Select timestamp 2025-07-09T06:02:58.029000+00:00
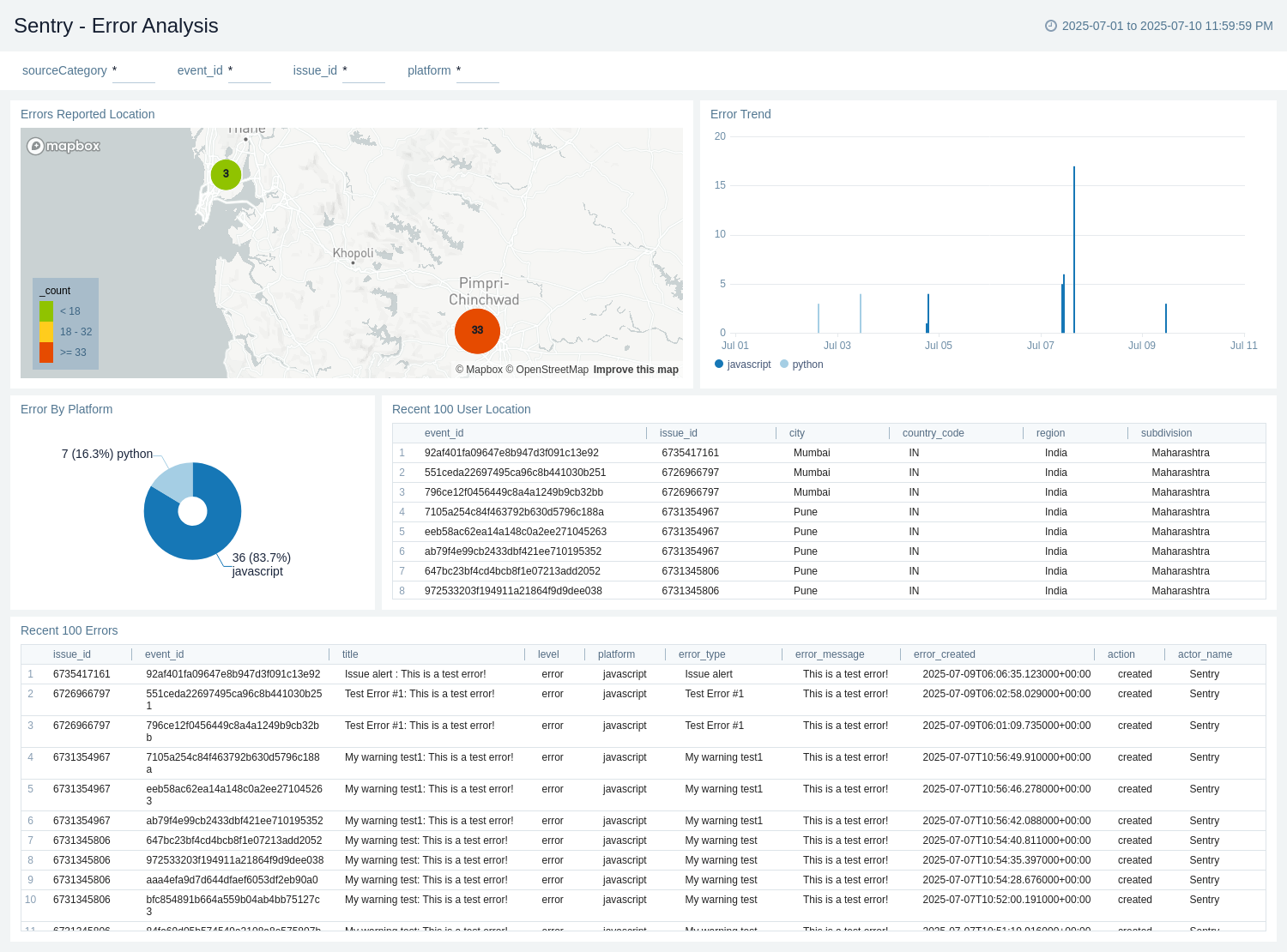 tap(1006, 694)
